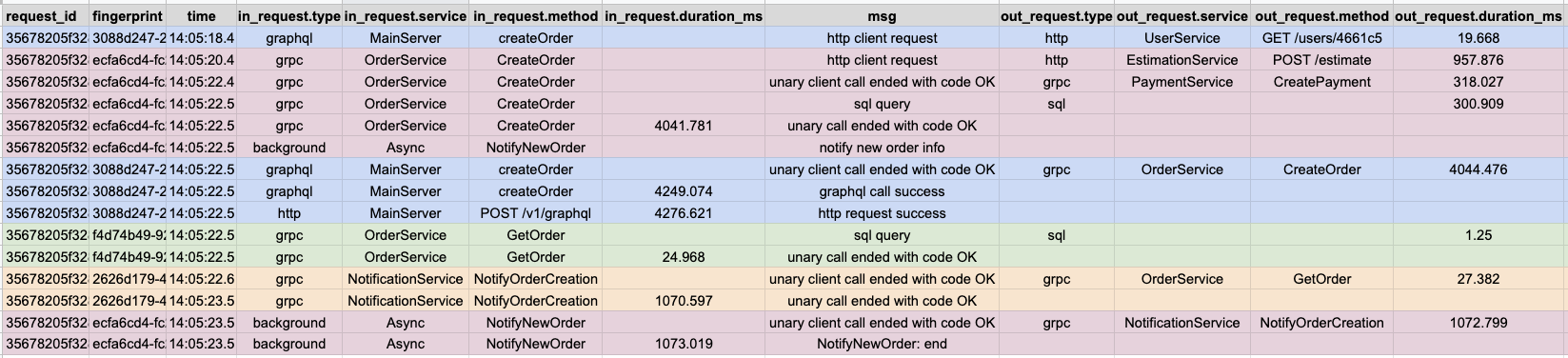Select NotifyOrderCreation in the out_request.method column
This screenshot has height=358, width=1568.
click(1321, 323)
